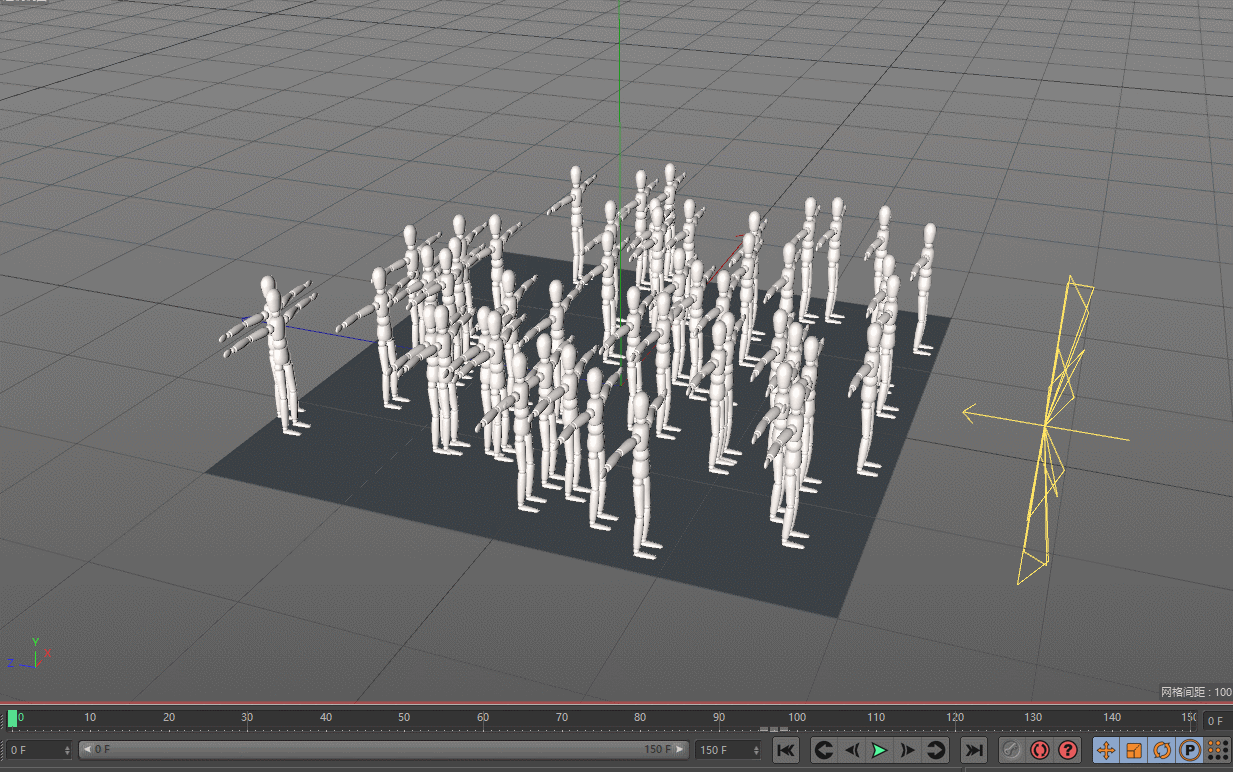
Task: Click the green playhead at frame 0
Action: [x=12, y=718]
